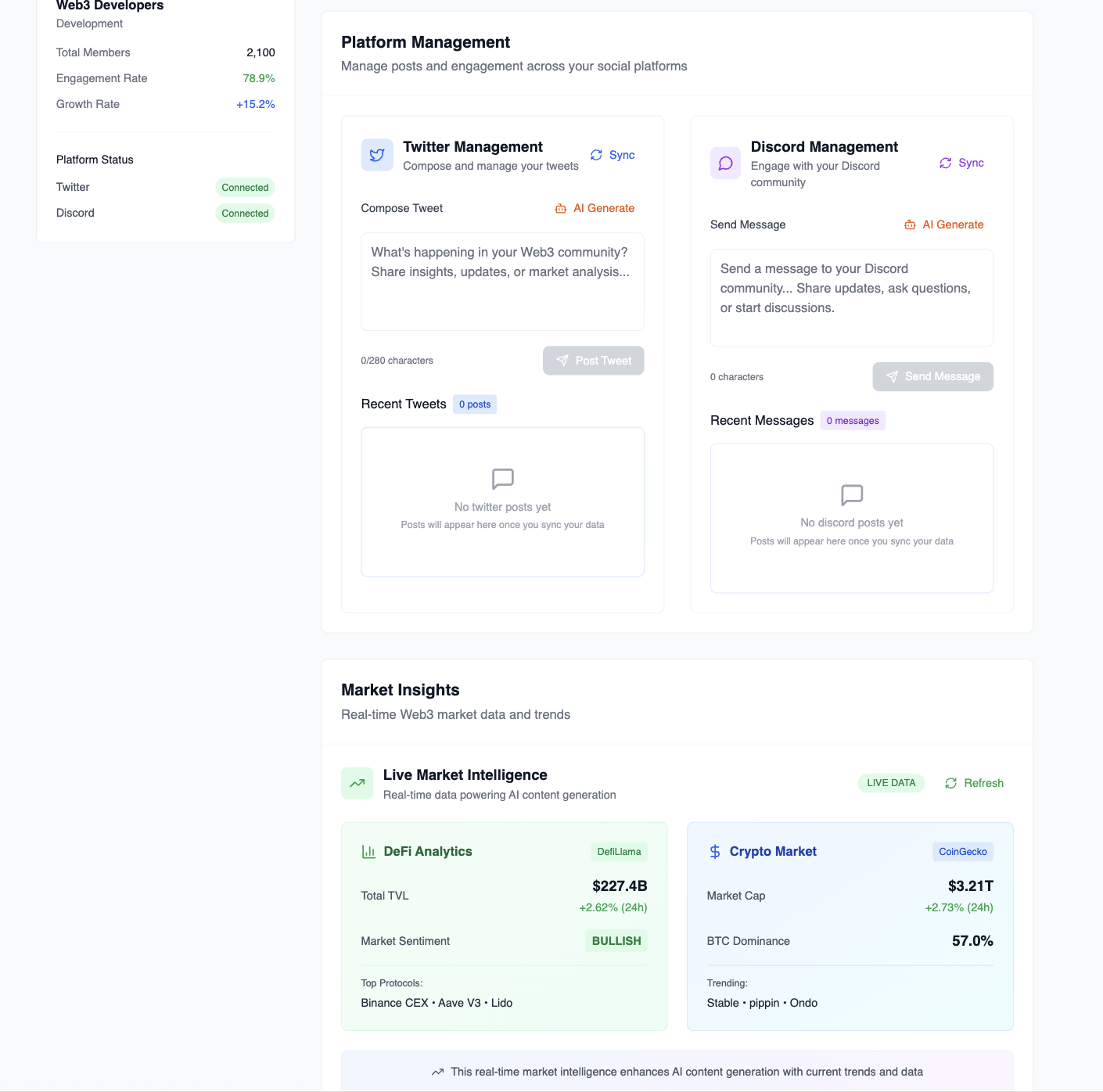Screen dimensions: 1103x1092
Task: Select the AI Generate icon for Discord messages
Action: [910, 225]
